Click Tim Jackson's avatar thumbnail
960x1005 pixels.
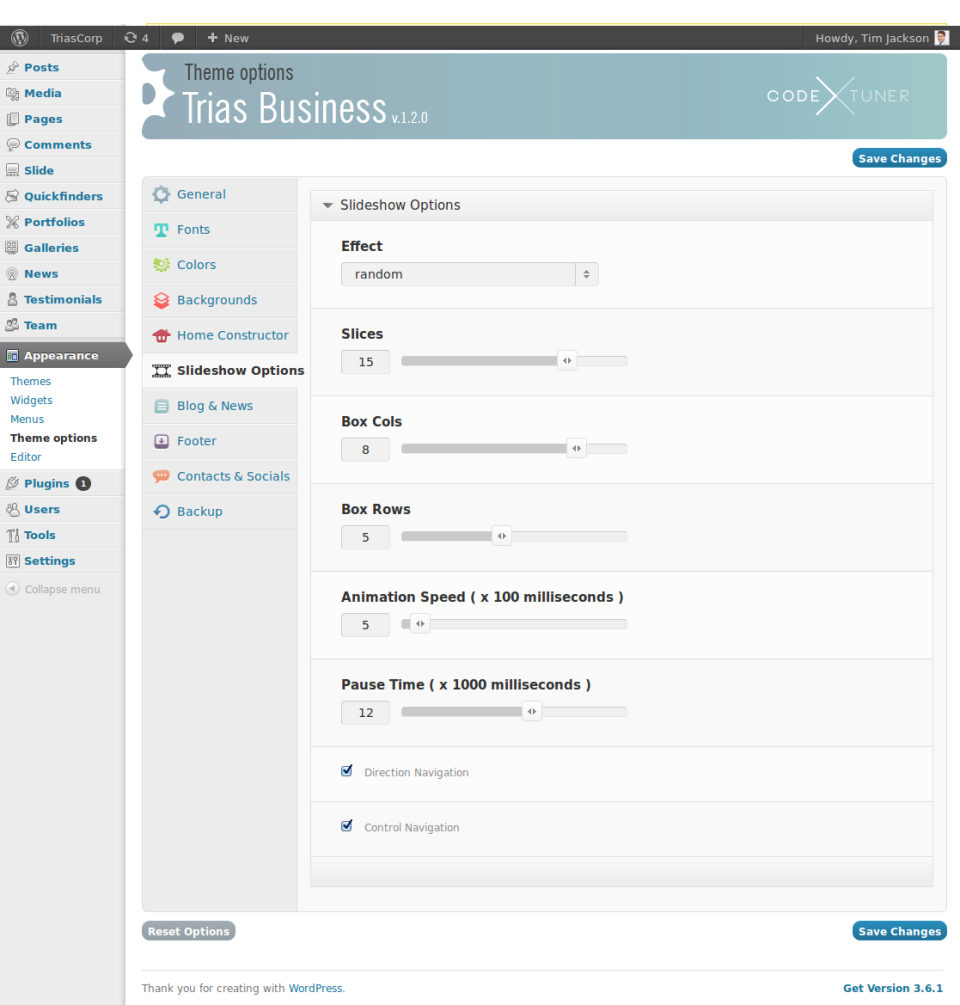(x=941, y=38)
